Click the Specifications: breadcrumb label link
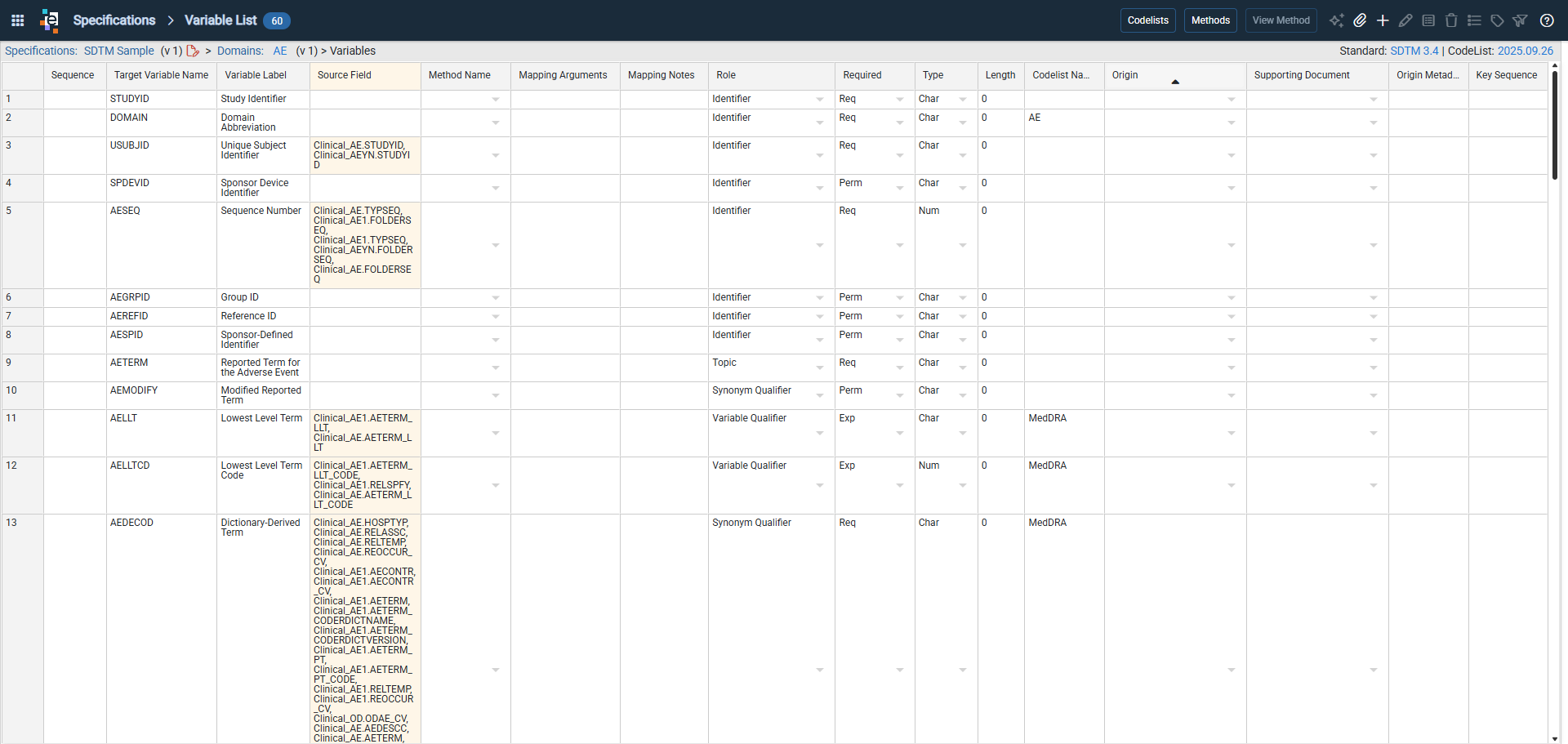This screenshot has height=744, width=1568. coord(41,51)
